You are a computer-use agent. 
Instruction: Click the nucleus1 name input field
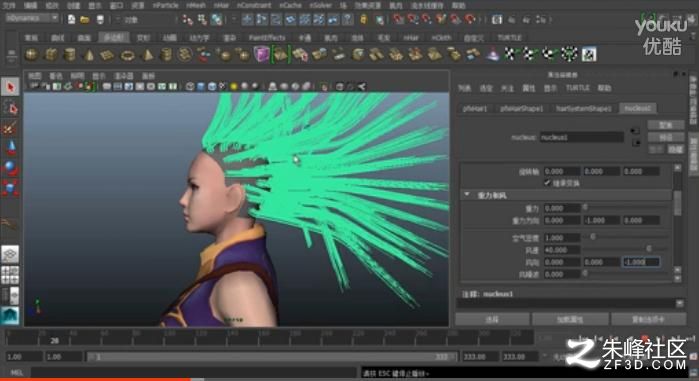click(581, 137)
